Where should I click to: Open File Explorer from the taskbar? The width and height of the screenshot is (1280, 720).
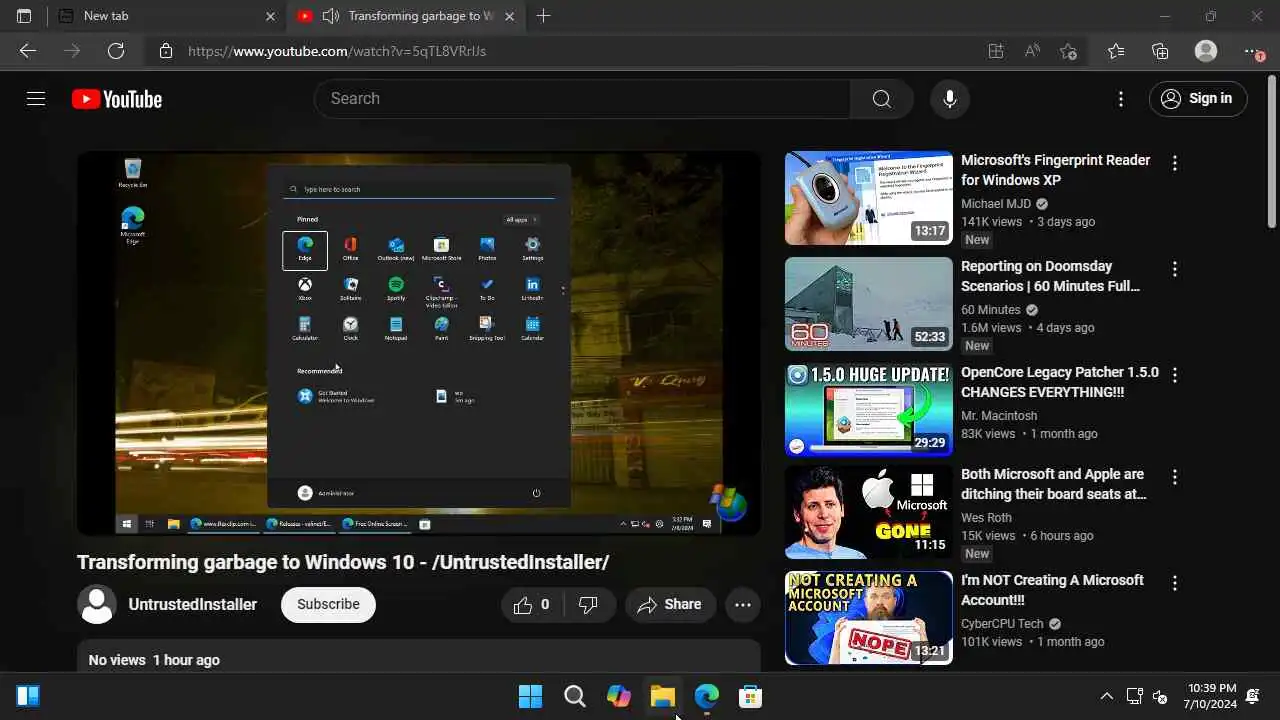click(x=662, y=696)
